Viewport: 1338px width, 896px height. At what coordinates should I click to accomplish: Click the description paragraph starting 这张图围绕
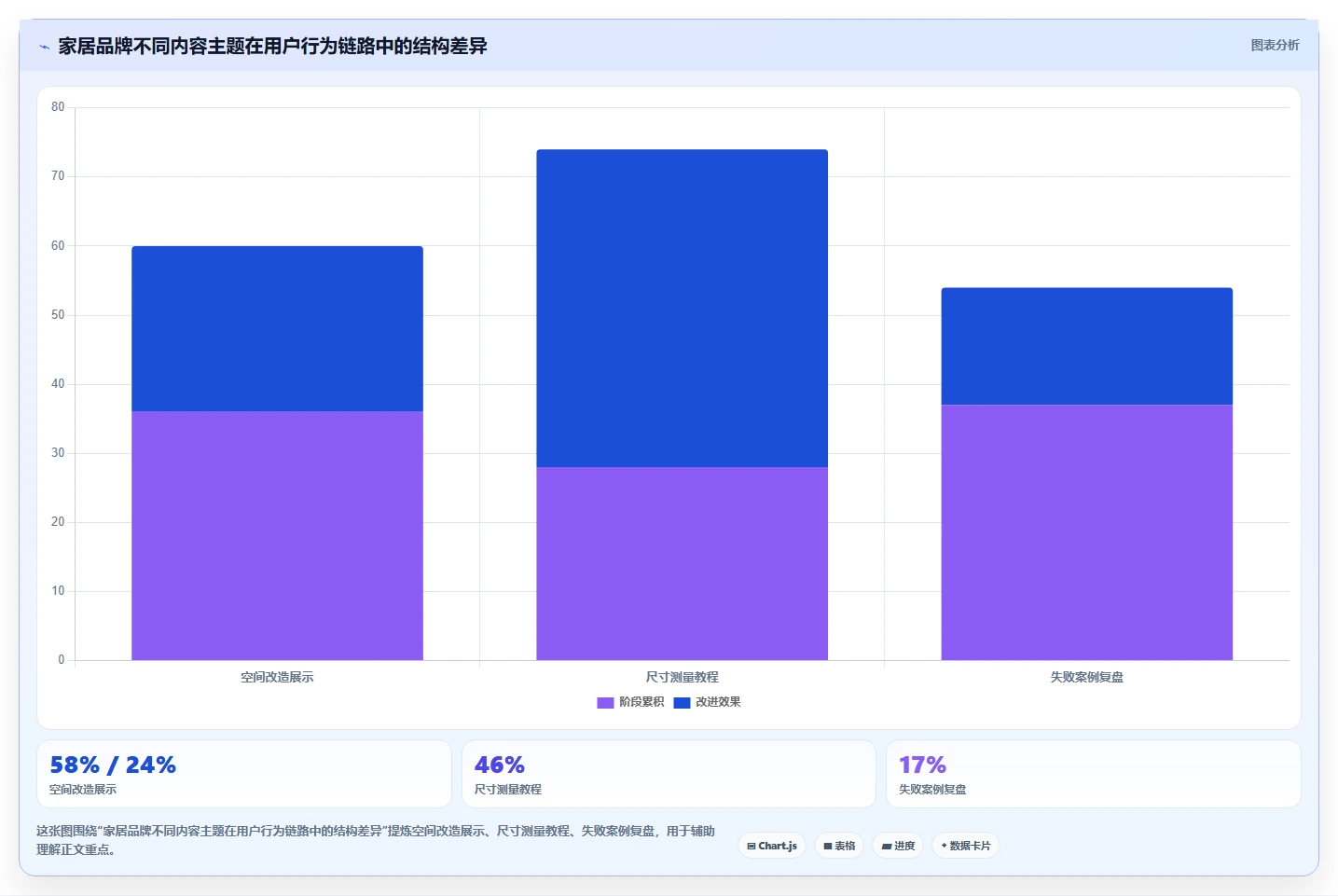pyautogui.click(x=376, y=840)
